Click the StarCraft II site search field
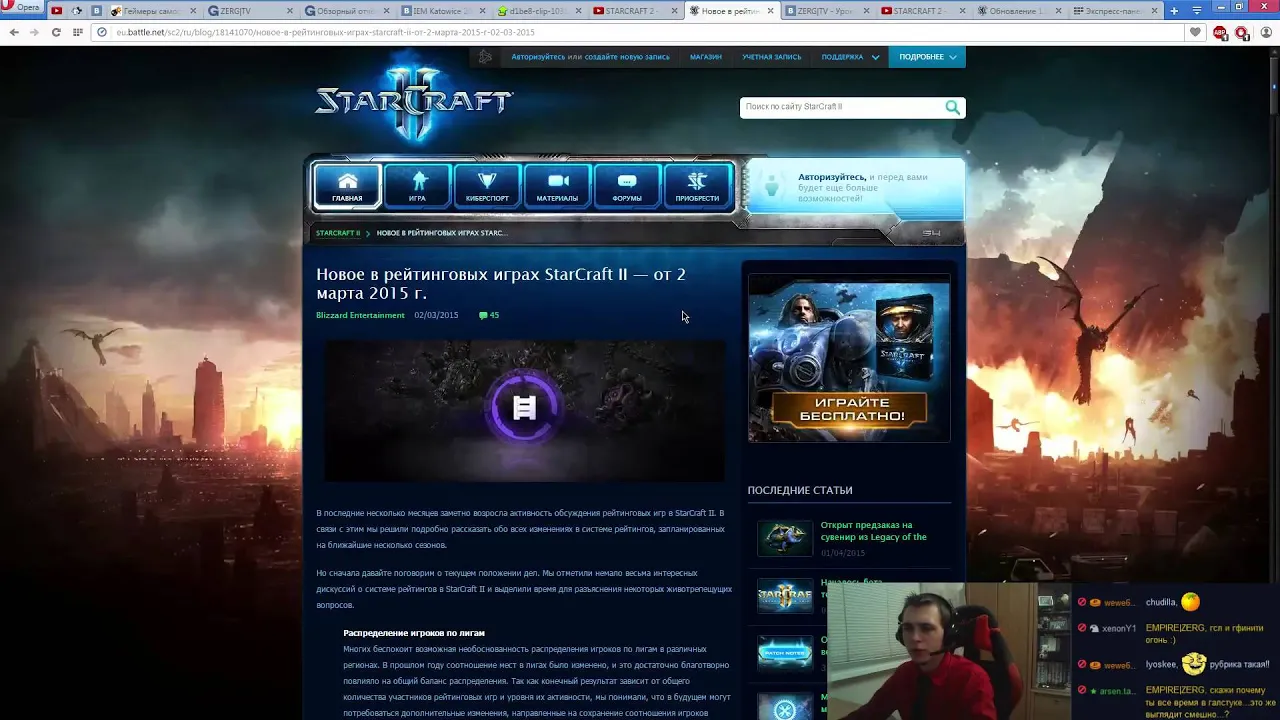 click(x=840, y=107)
